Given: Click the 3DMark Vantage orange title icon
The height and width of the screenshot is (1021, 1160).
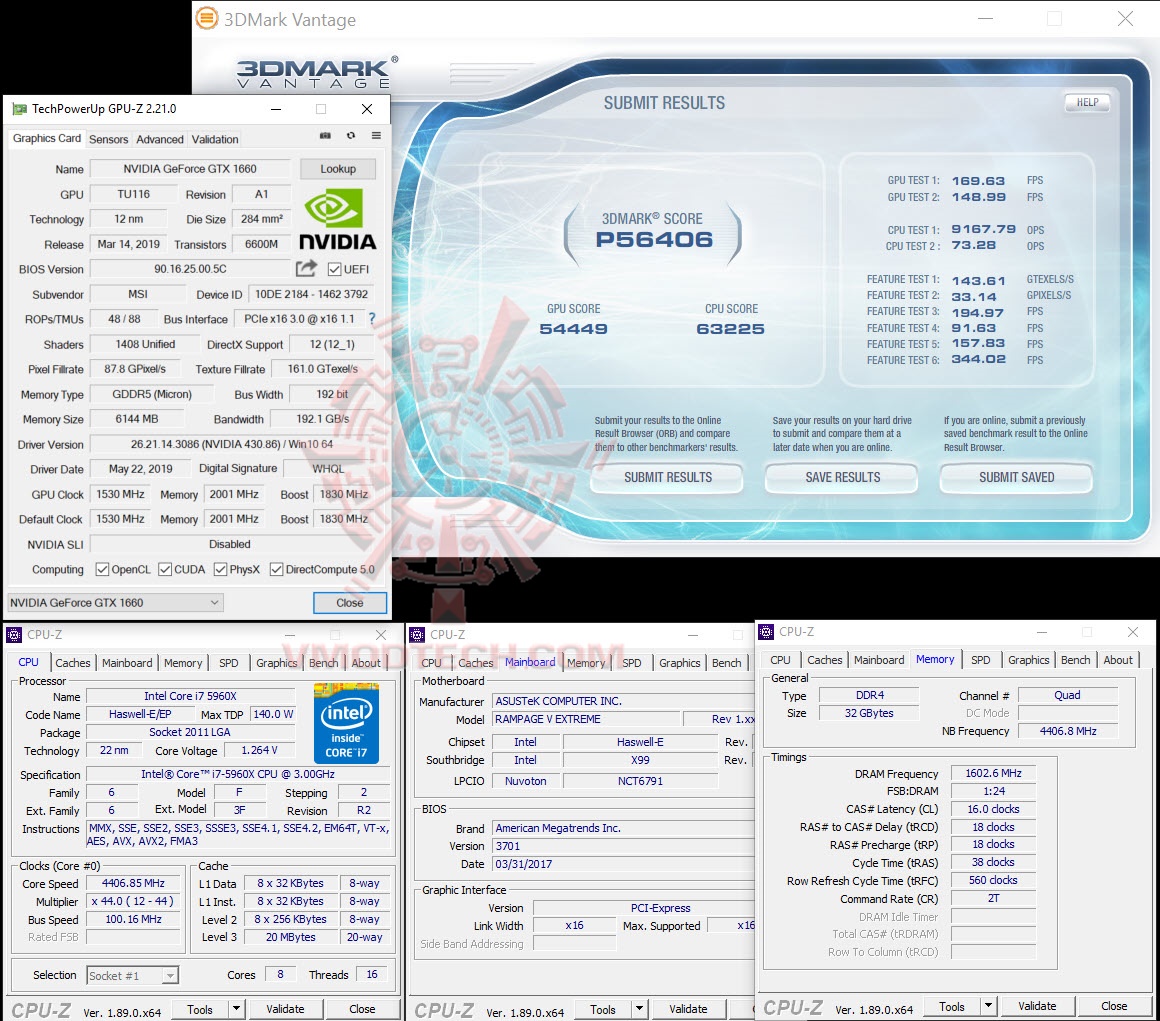Looking at the screenshot, I should pos(207,18).
